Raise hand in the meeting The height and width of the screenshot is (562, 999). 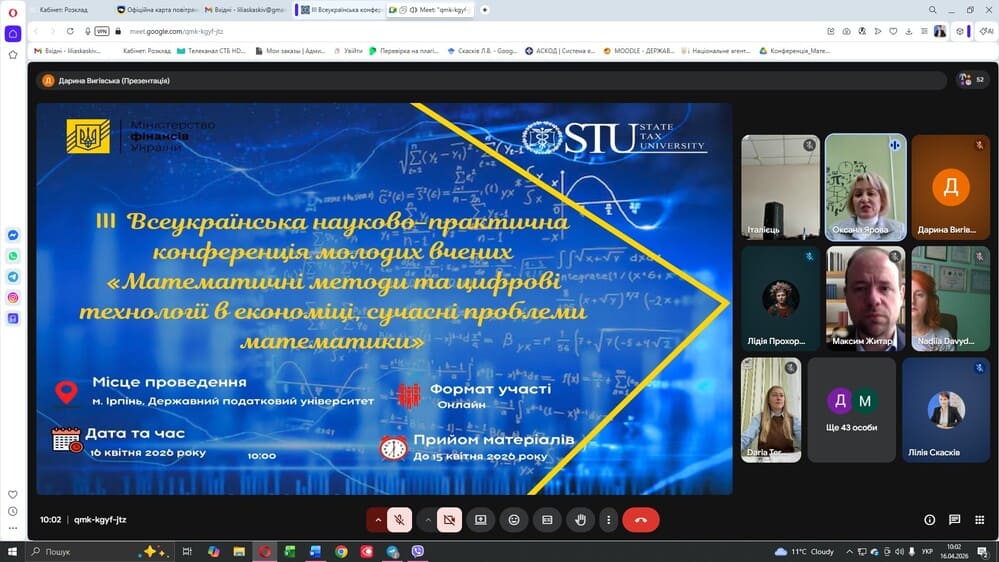(580, 520)
